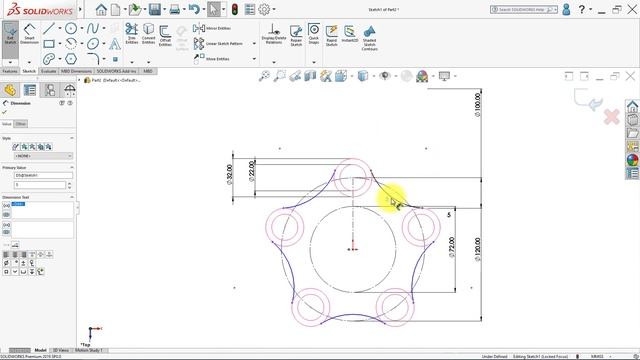Toggle Shaded Sketch Contours
Screen dimensions: 640x360
click(x=369, y=38)
